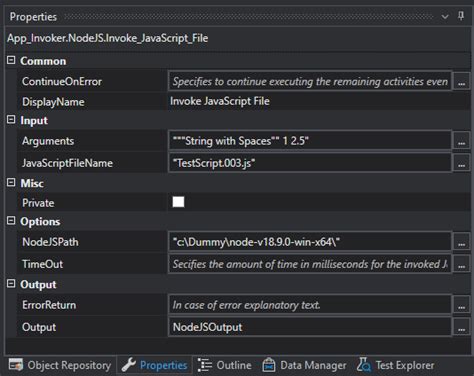
Task: Click the Data Manager clipboard icon
Action: coord(269,365)
